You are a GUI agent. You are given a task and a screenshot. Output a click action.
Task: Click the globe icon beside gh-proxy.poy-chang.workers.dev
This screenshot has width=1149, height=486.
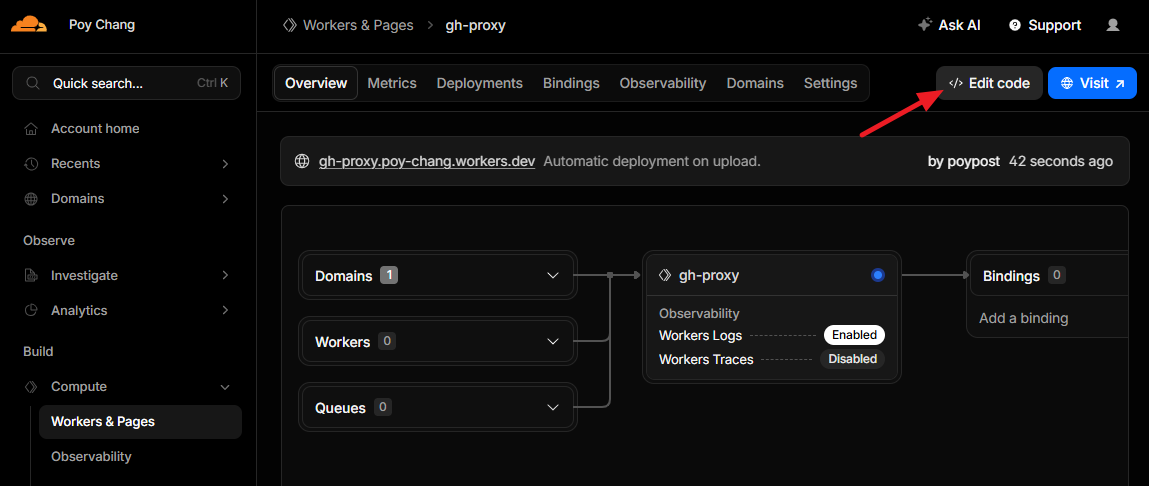click(x=301, y=161)
